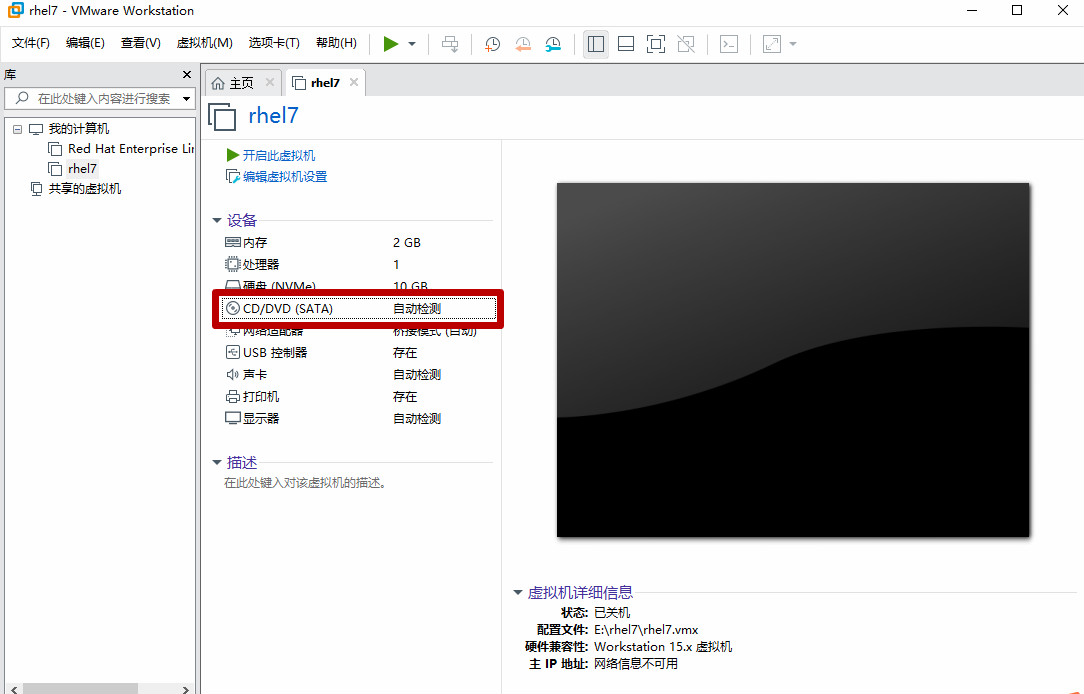Collapse the 虚拟机详细信息 section
Screen dimensions: 1084x694
tap(518, 592)
